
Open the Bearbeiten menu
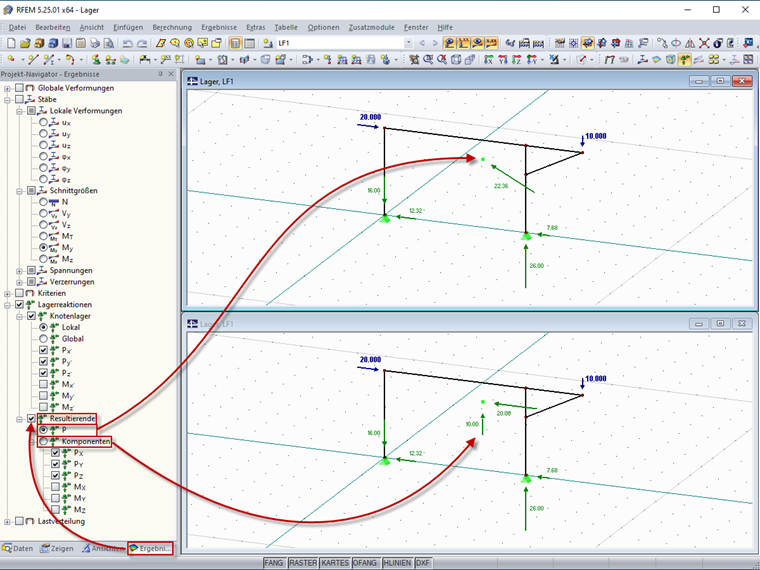coord(52,27)
